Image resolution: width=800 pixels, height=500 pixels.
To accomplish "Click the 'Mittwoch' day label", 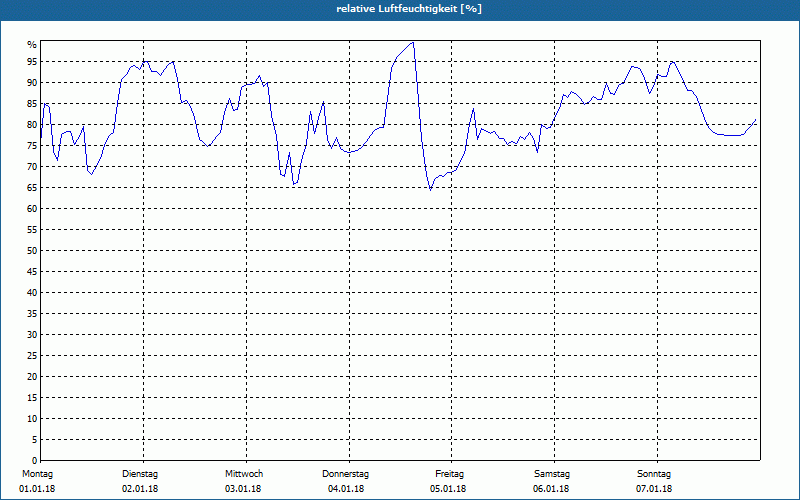I will 244,474.
